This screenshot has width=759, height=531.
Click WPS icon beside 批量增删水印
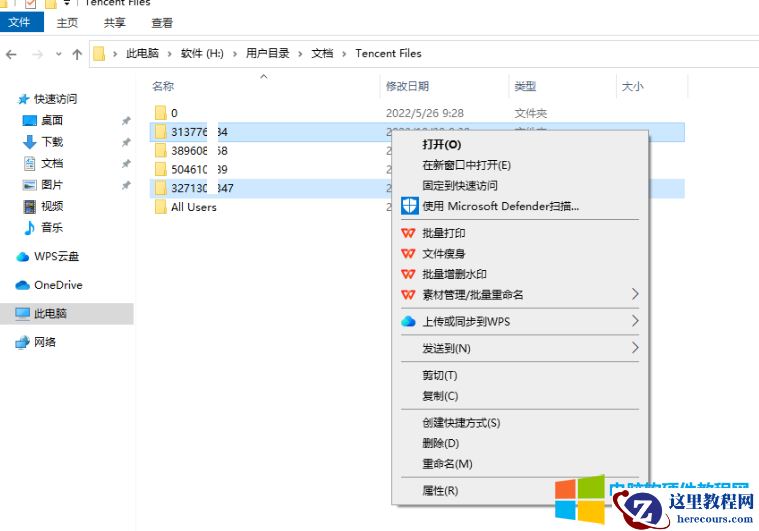click(408, 274)
